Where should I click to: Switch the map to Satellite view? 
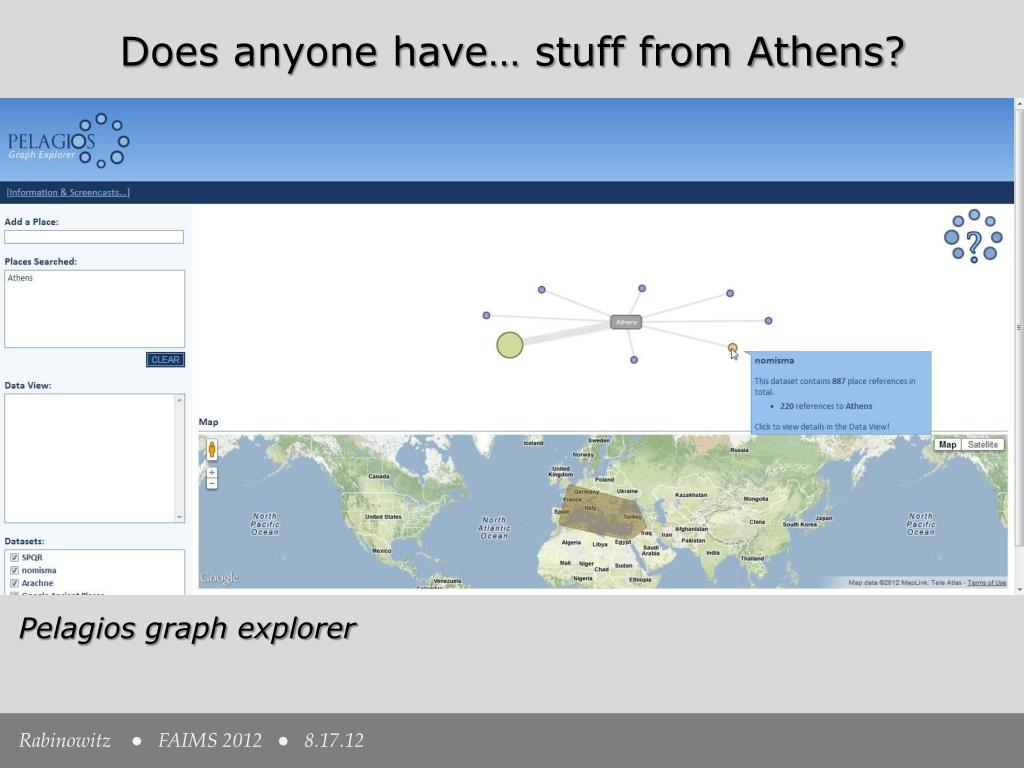(983, 445)
